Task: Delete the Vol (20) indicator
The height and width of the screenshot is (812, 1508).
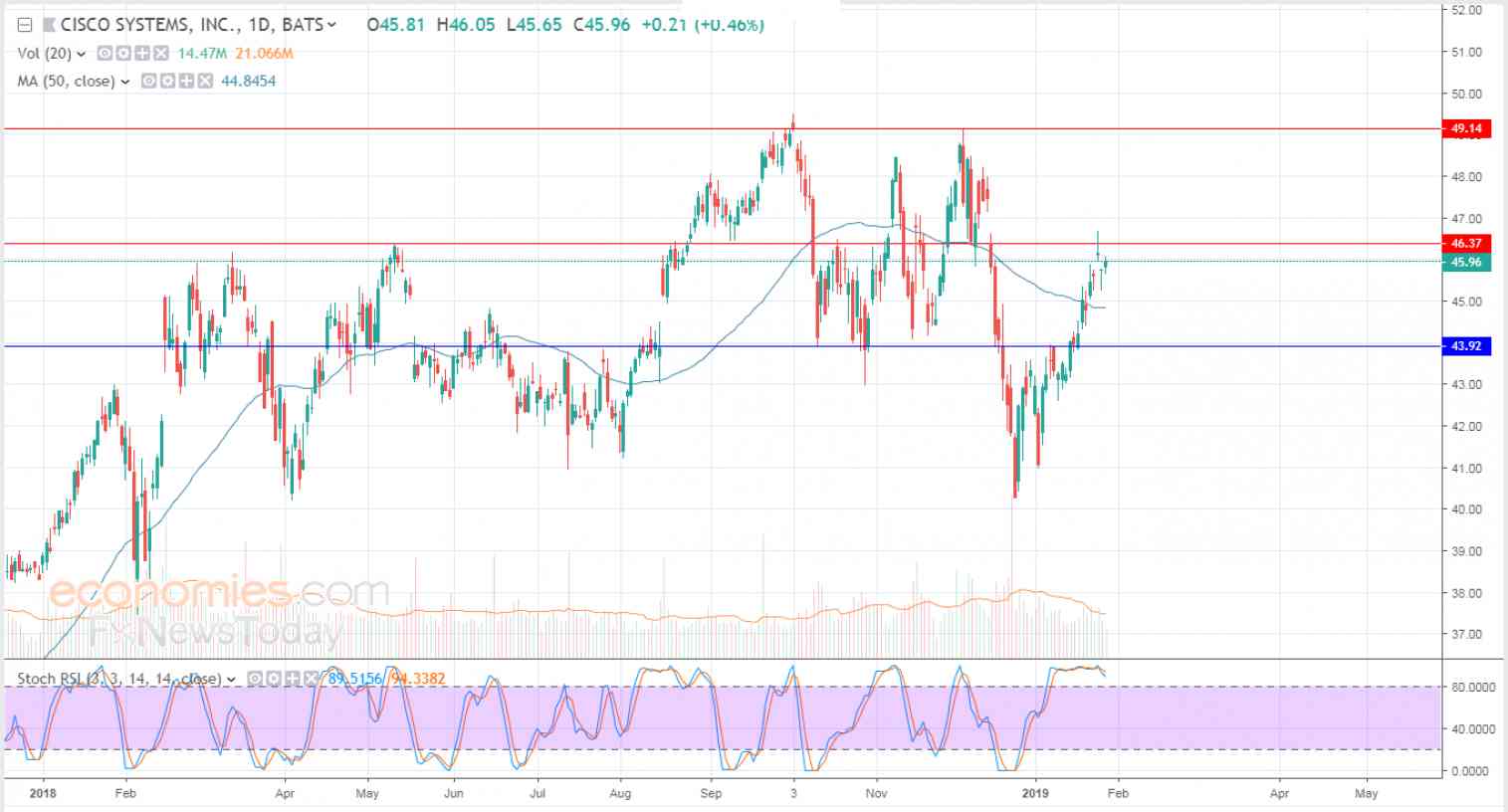Action: [160, 55]
